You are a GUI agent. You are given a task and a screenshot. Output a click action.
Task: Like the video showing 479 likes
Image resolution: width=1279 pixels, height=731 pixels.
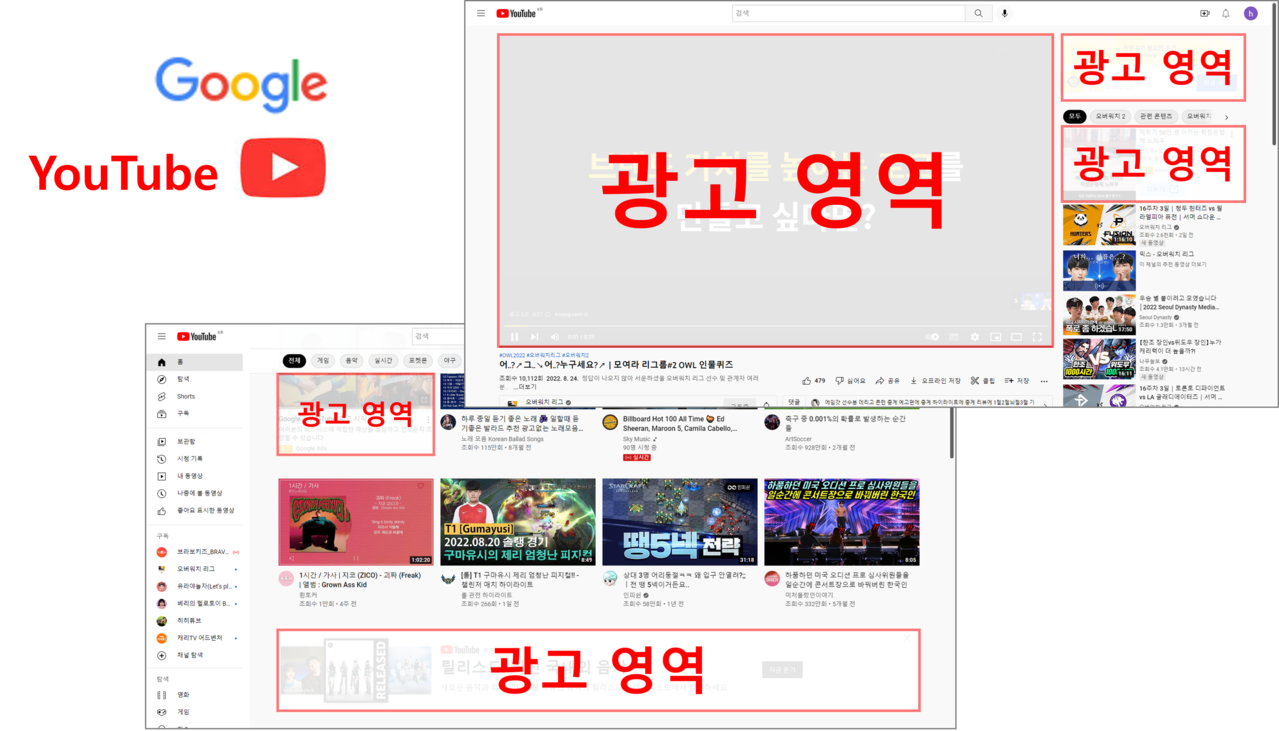point(813,381)
